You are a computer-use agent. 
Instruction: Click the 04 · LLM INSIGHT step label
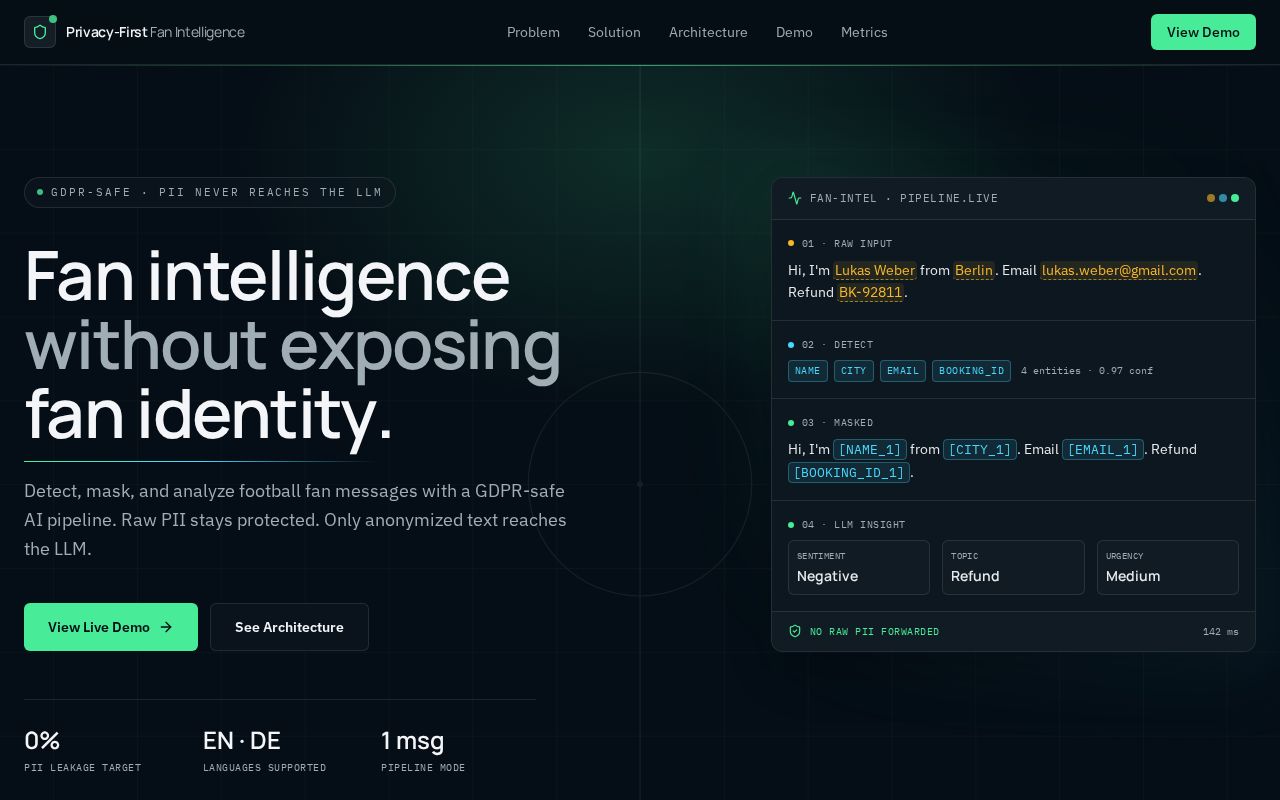click(853, 525)
